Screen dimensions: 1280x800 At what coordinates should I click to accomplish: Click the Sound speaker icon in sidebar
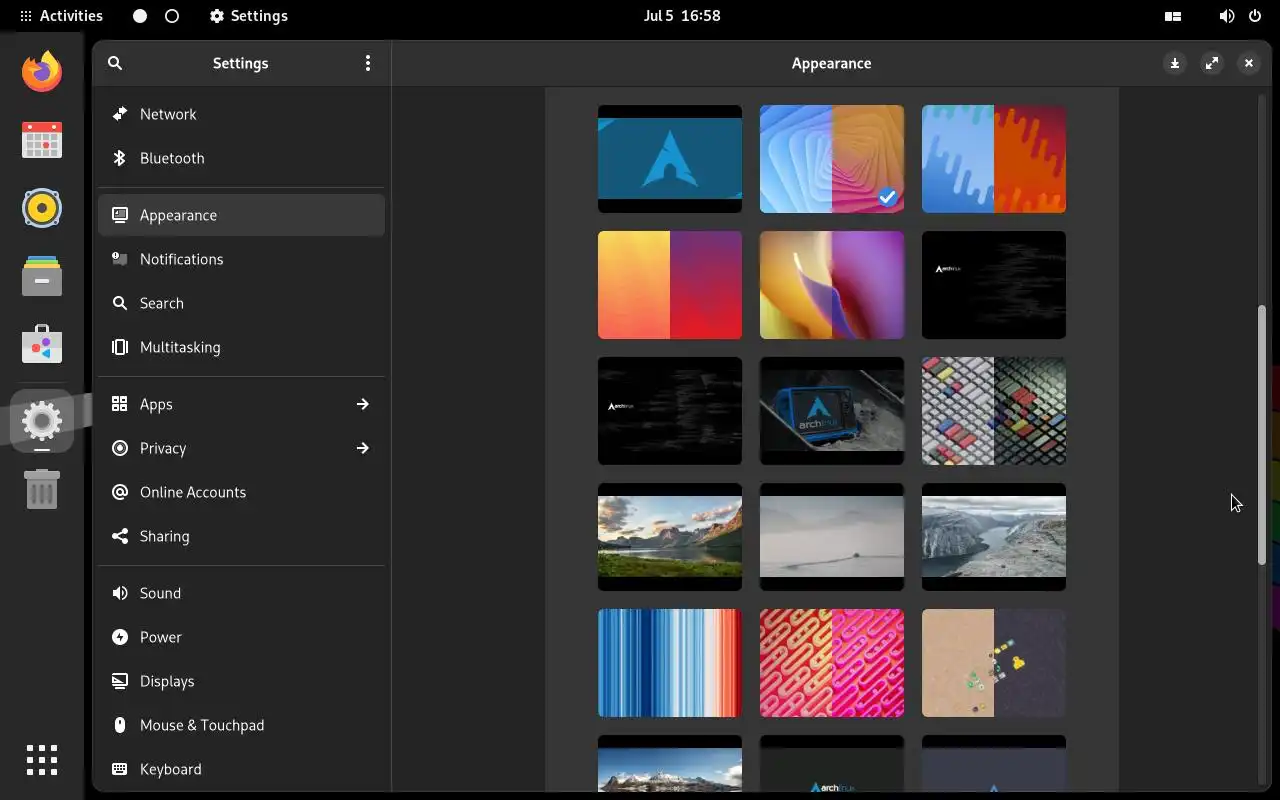[x=120, y=593]
